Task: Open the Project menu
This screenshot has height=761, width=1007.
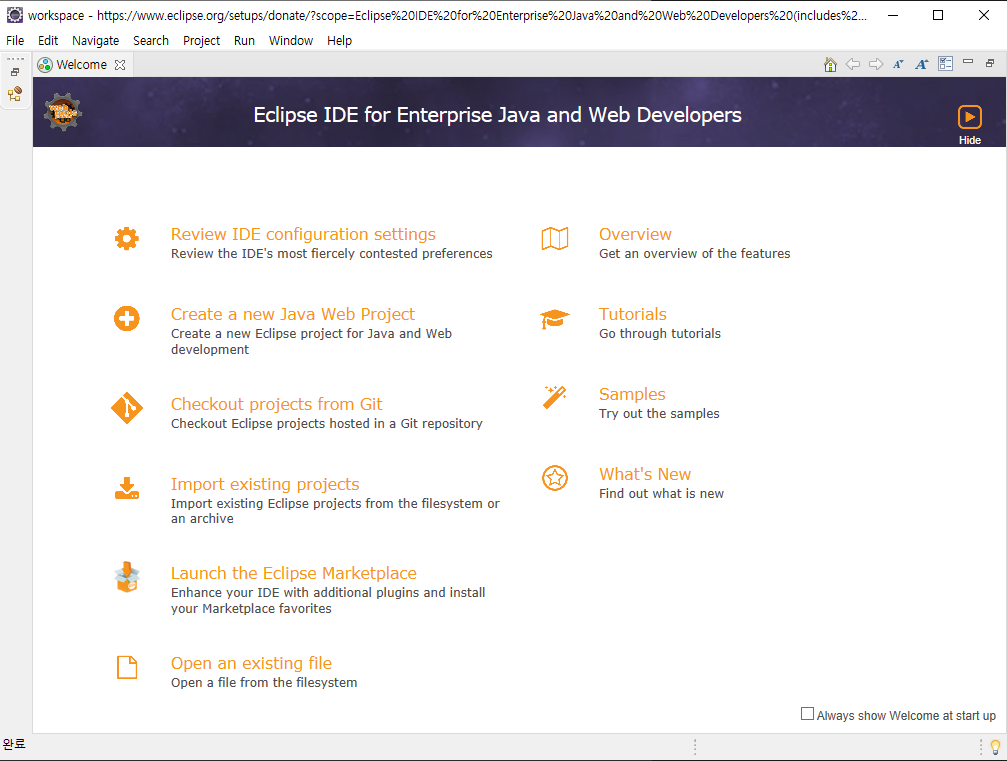Action: pyautogui.click(x=201, y=40)
